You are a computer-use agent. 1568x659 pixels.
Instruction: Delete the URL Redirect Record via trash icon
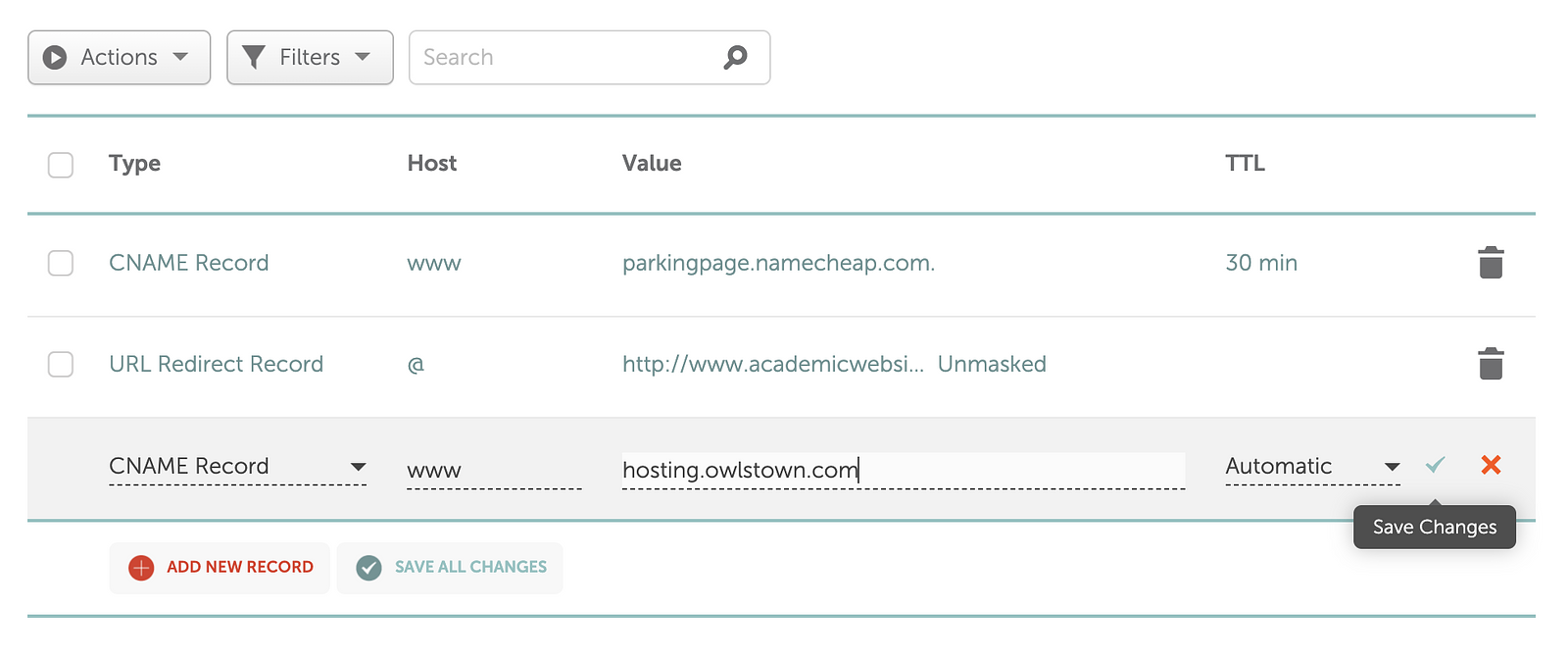(x=1491, y=364)
